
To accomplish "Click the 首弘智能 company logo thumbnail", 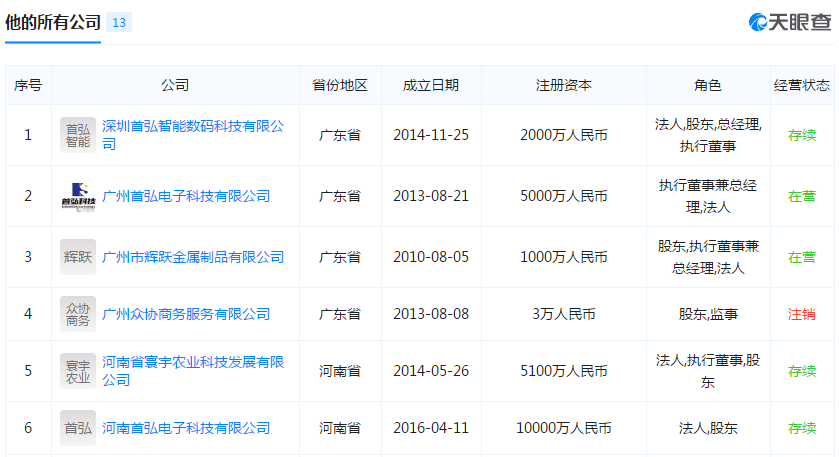I will point(78,135).
